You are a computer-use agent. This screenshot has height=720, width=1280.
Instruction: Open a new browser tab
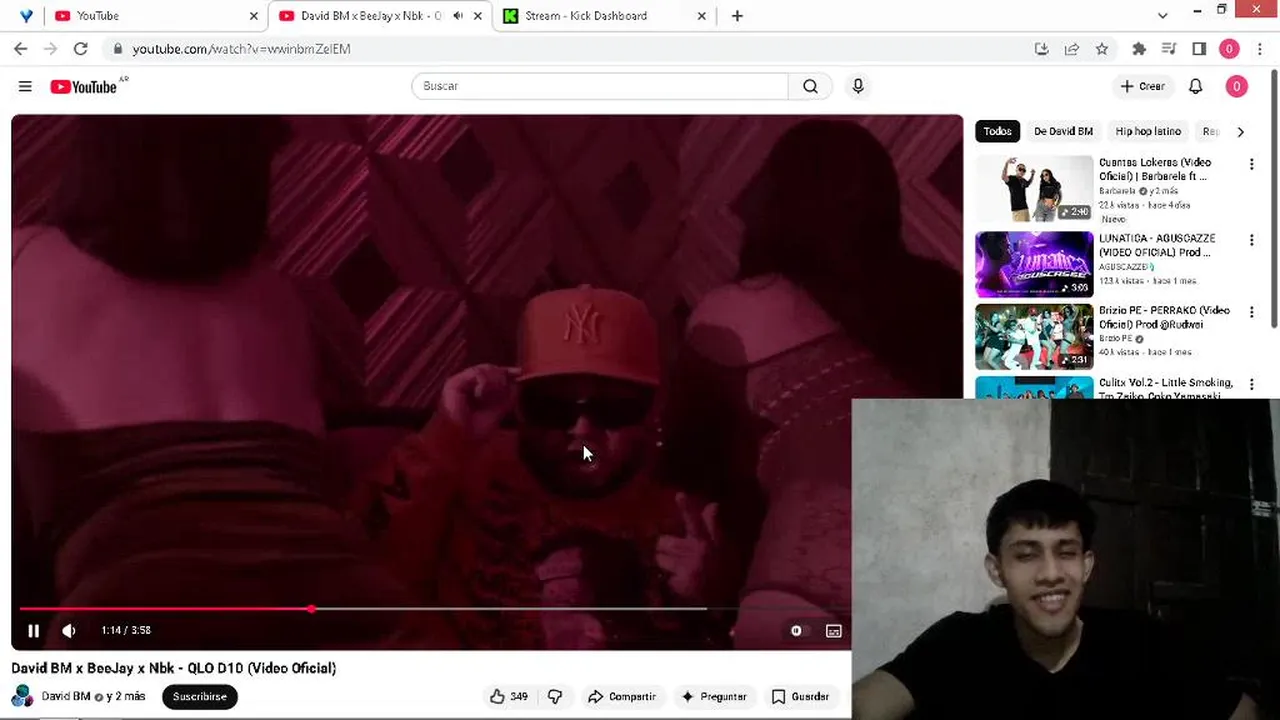point(737,15)
